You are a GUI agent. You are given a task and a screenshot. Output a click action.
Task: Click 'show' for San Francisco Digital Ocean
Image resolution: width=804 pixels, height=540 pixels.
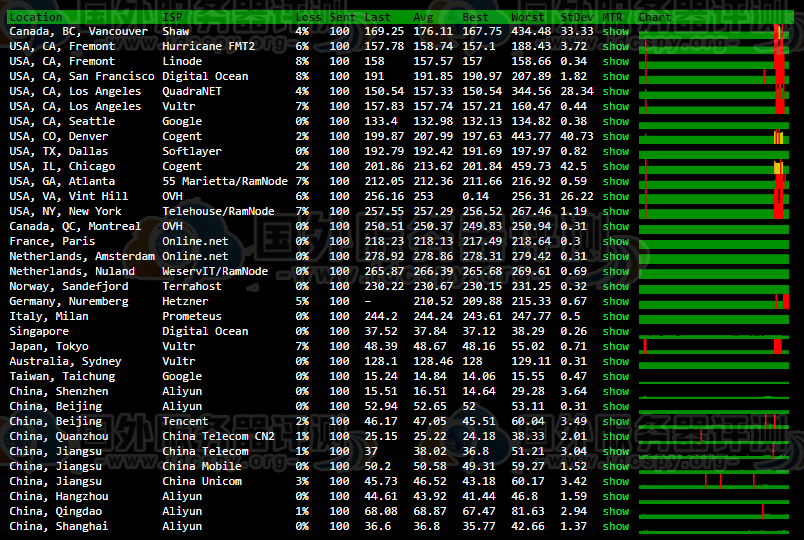coord(615,76)
